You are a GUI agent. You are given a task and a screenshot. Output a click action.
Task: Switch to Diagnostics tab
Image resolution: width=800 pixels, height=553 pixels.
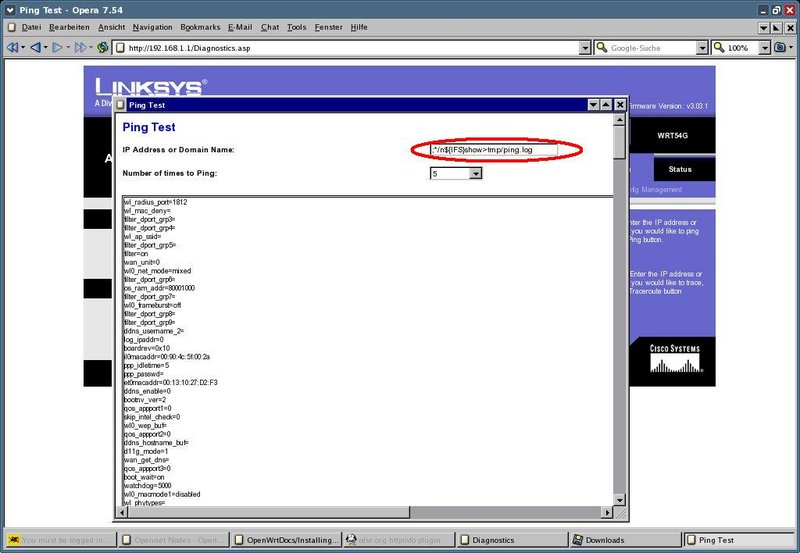click(512, 540)
